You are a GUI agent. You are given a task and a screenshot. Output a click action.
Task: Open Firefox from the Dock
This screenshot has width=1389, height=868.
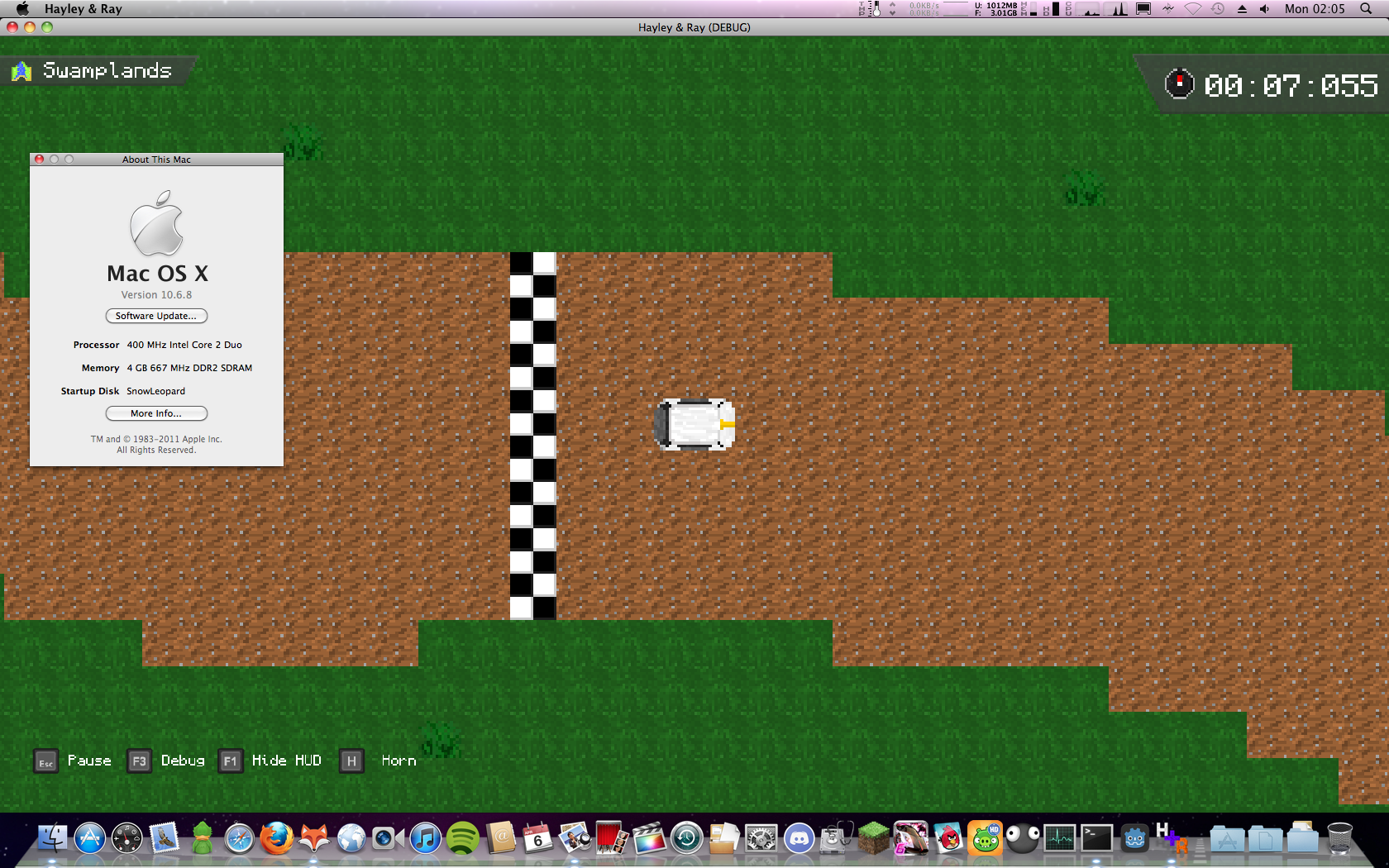[x=276, y=839]
